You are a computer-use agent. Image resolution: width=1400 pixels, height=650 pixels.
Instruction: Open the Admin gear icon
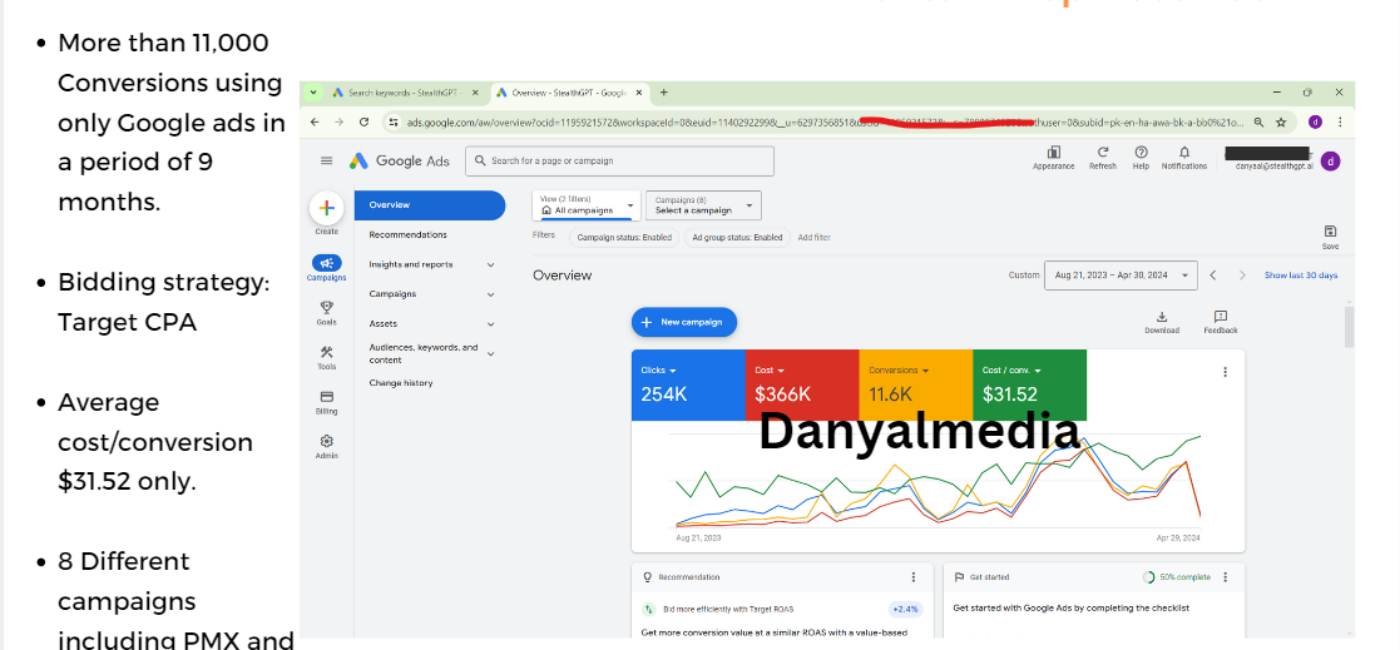click(326, 441)
